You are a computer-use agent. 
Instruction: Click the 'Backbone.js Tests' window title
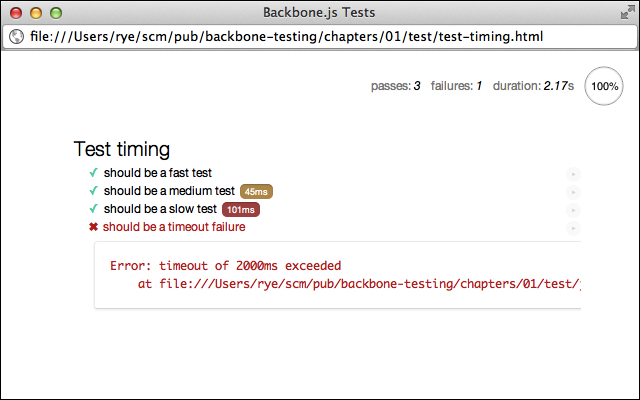click(319, 13)
